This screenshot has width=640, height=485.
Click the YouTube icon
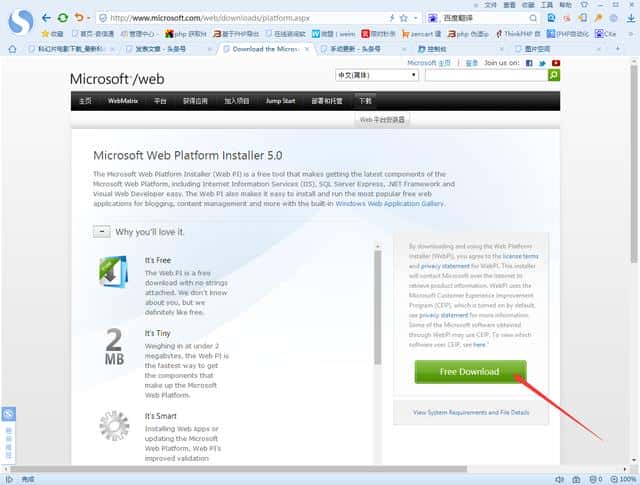(x=556, y=63)
